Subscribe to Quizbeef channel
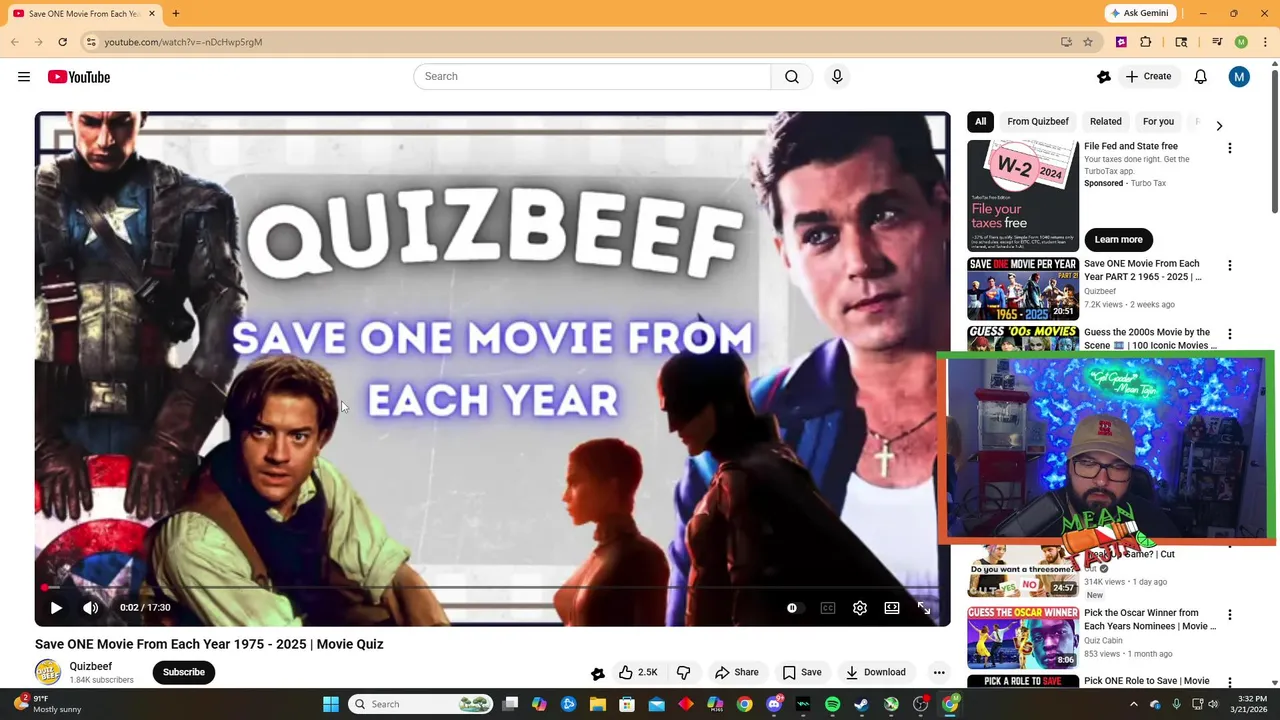 pos(184,672)
